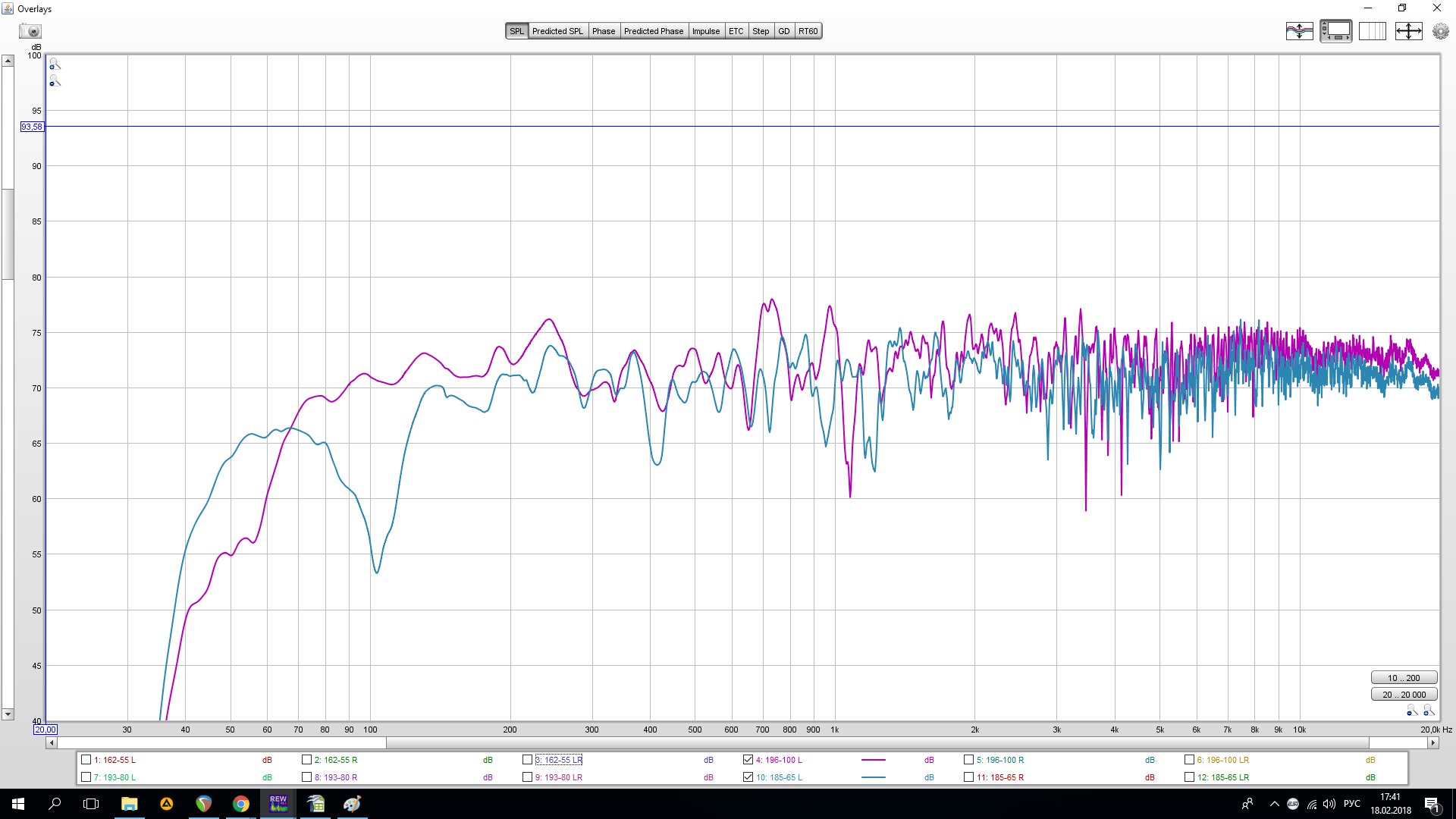Click the capture graph camera icon
Viewport: 1456px width, 819px height.
[31, 31]
